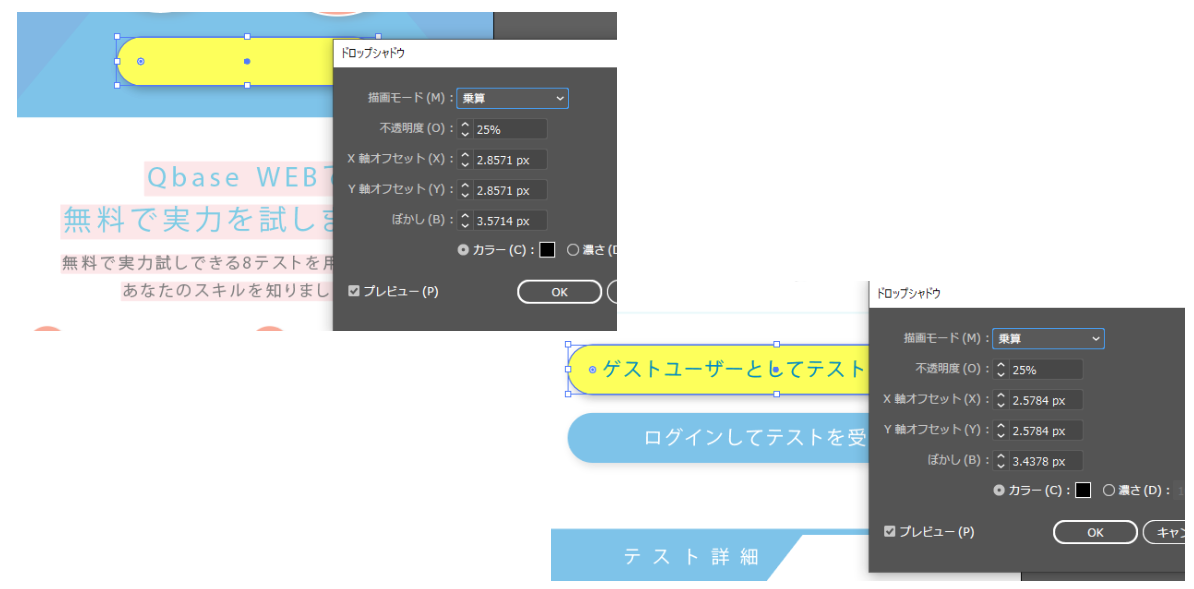Open the 描画モード blend mode dropdown in the left dialog

pyautogui.click(x=512, y=98)
